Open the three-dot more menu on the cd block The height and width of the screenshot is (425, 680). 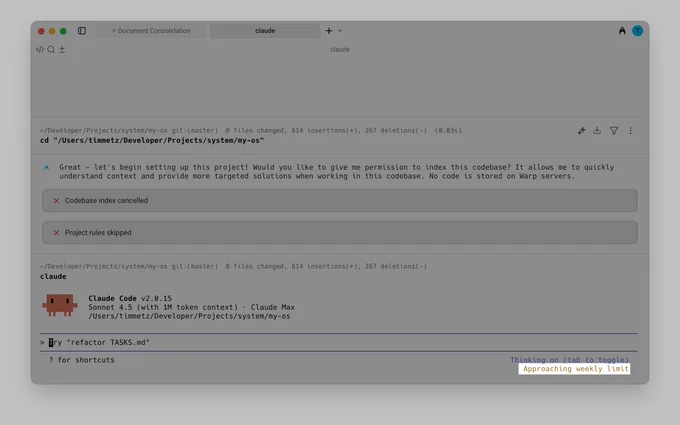coord(630,131)
